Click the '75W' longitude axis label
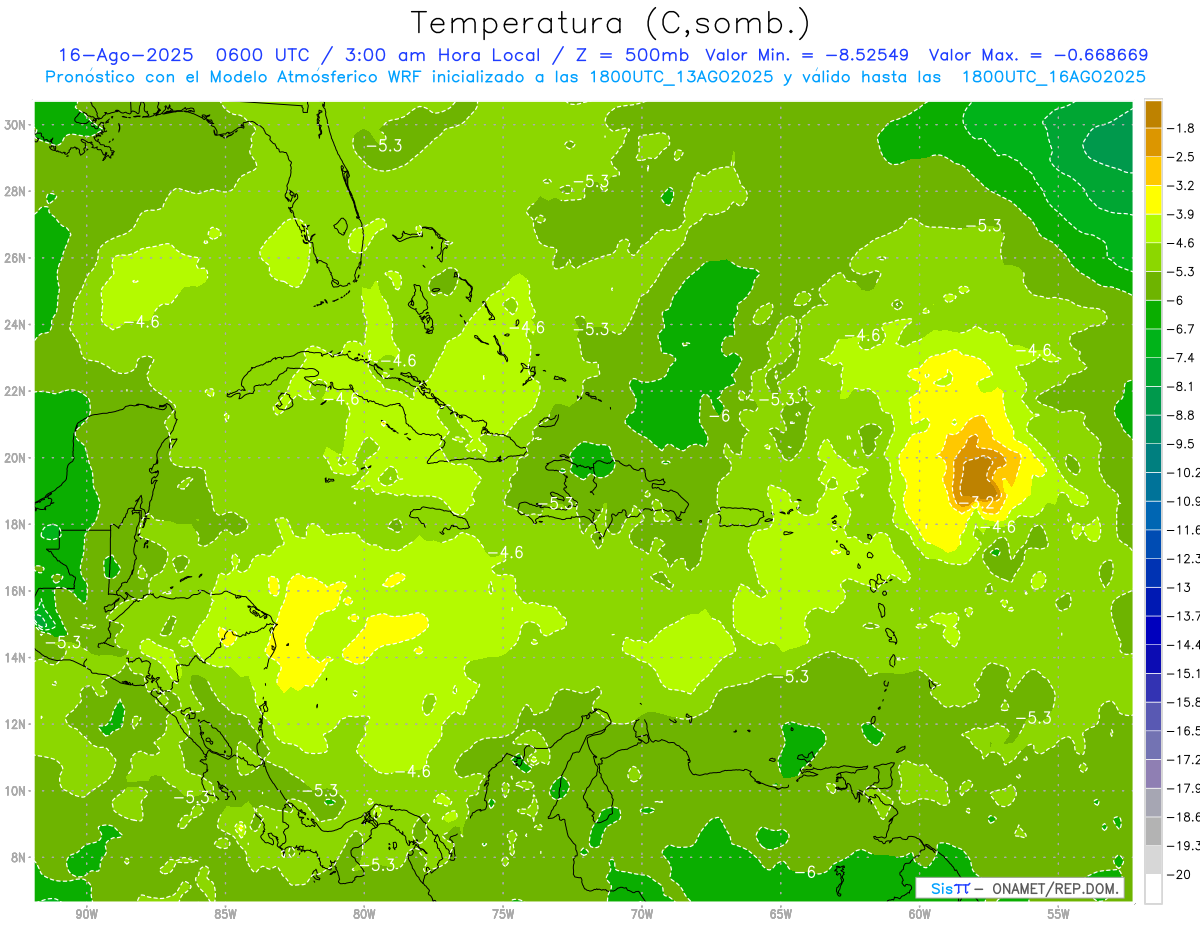This screenshot has width=1200, height=927. 503,914
